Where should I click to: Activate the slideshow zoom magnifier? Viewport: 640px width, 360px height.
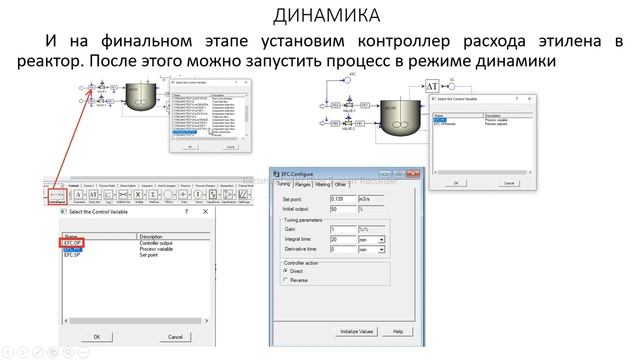[x=68, y=352]
